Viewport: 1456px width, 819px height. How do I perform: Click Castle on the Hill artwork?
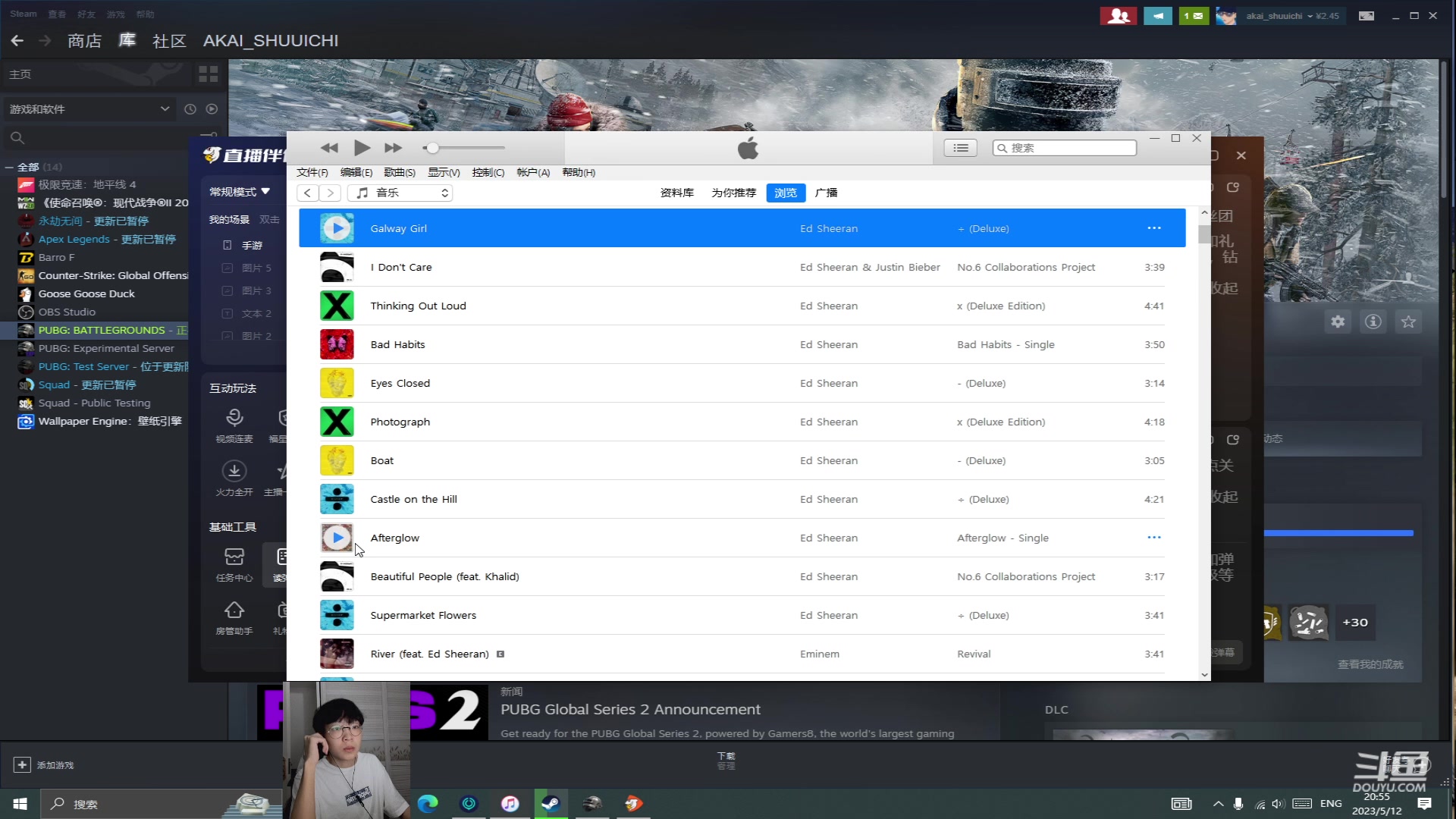coord(337,499)
